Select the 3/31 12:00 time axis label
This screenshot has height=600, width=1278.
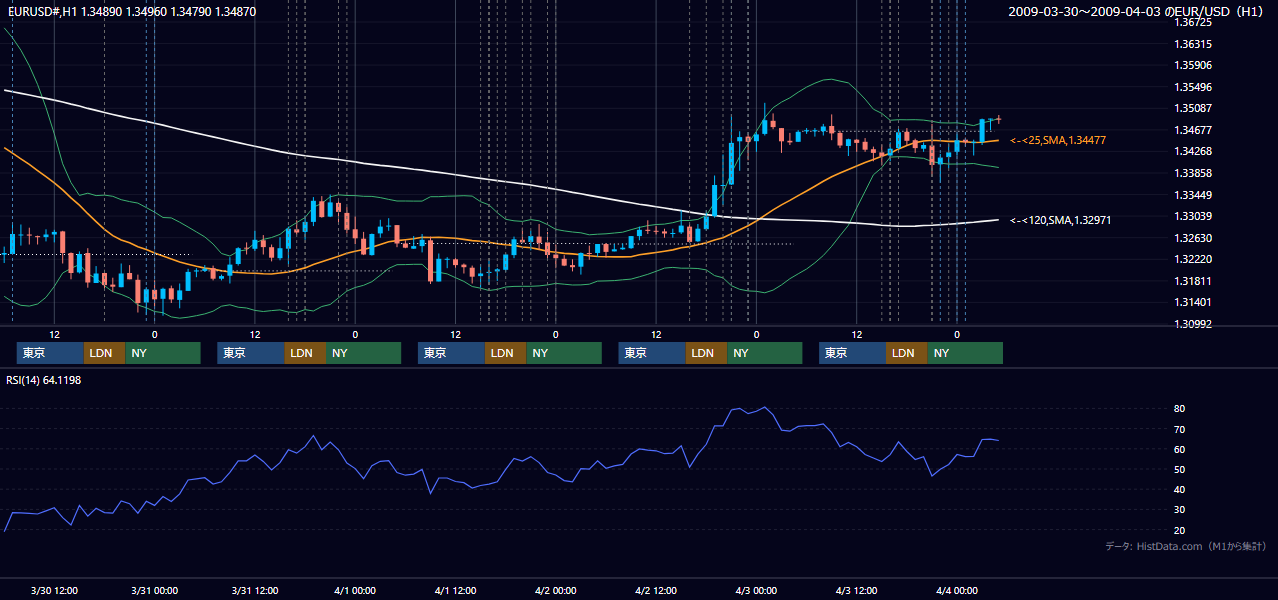[255, 590]
